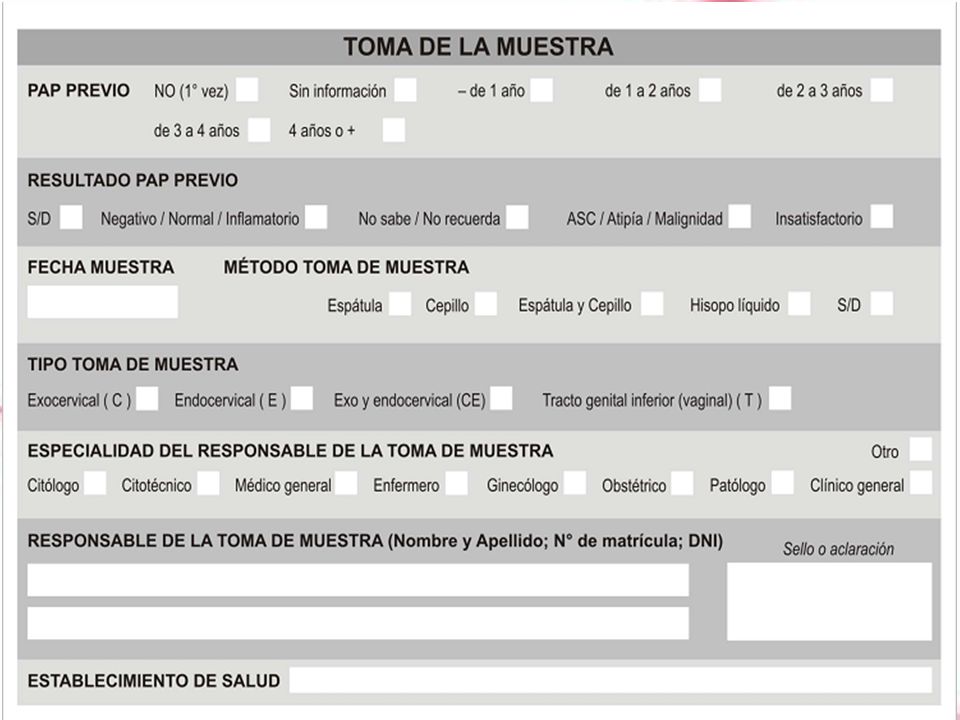960x720 pixels.
Task: Focus the Establecimiento de salud field
Action: pyautogui.click(x=610, y=680)
